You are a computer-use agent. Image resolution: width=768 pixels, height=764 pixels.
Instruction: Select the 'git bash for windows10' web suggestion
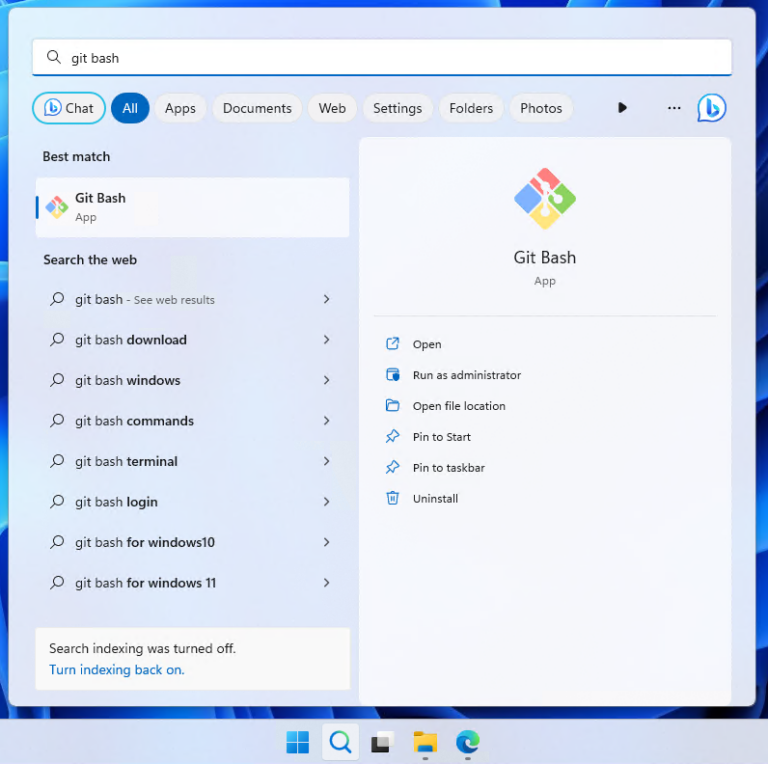click(x=192, y=543)
